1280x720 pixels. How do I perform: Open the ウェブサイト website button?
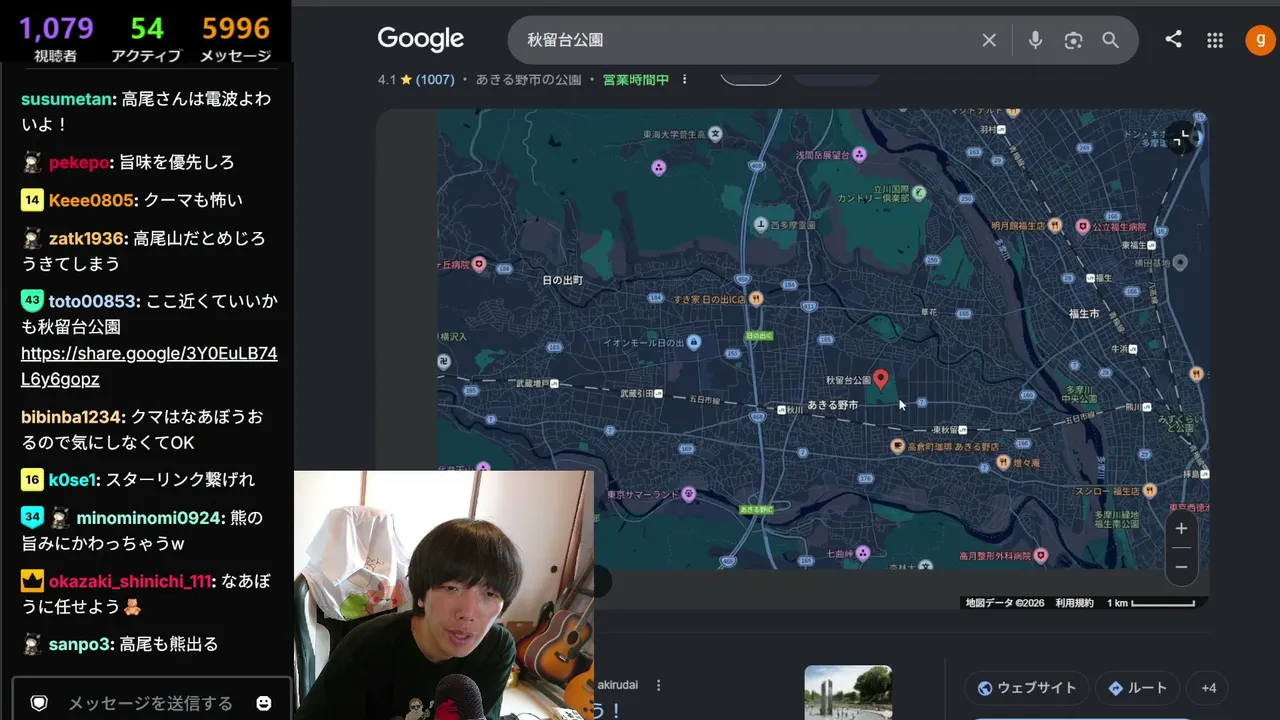pyautogui.click(x=1027, y=688)
